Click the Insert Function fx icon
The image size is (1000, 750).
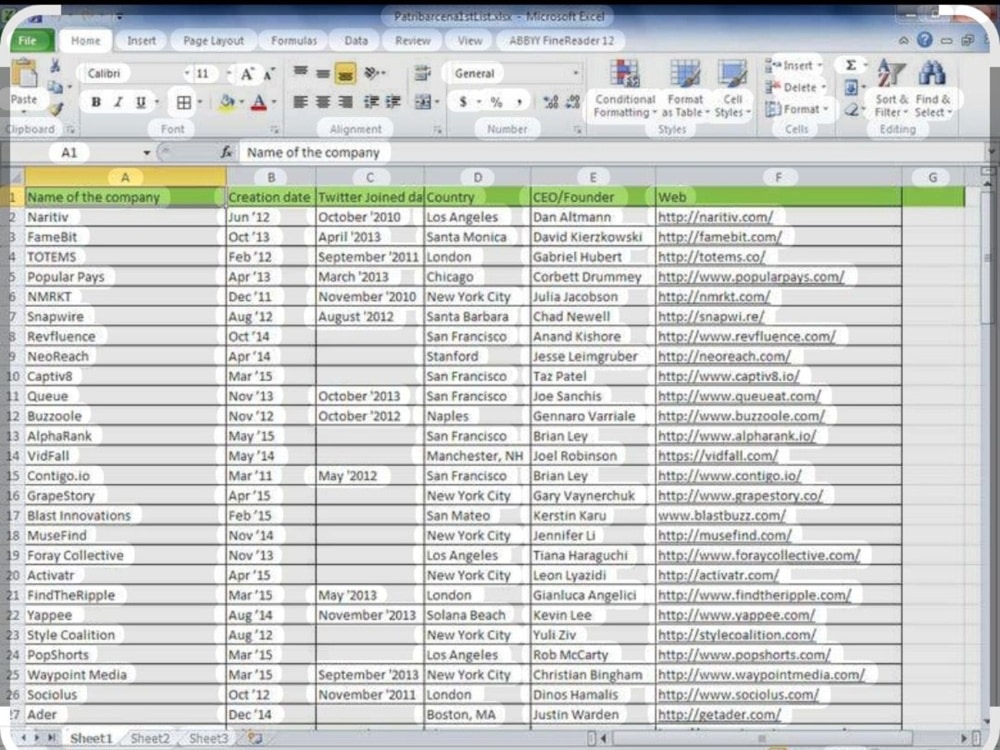click(x=226, y=152)
